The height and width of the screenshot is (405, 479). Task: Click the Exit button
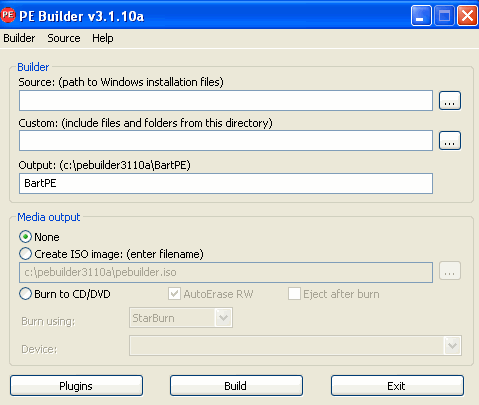397,386
